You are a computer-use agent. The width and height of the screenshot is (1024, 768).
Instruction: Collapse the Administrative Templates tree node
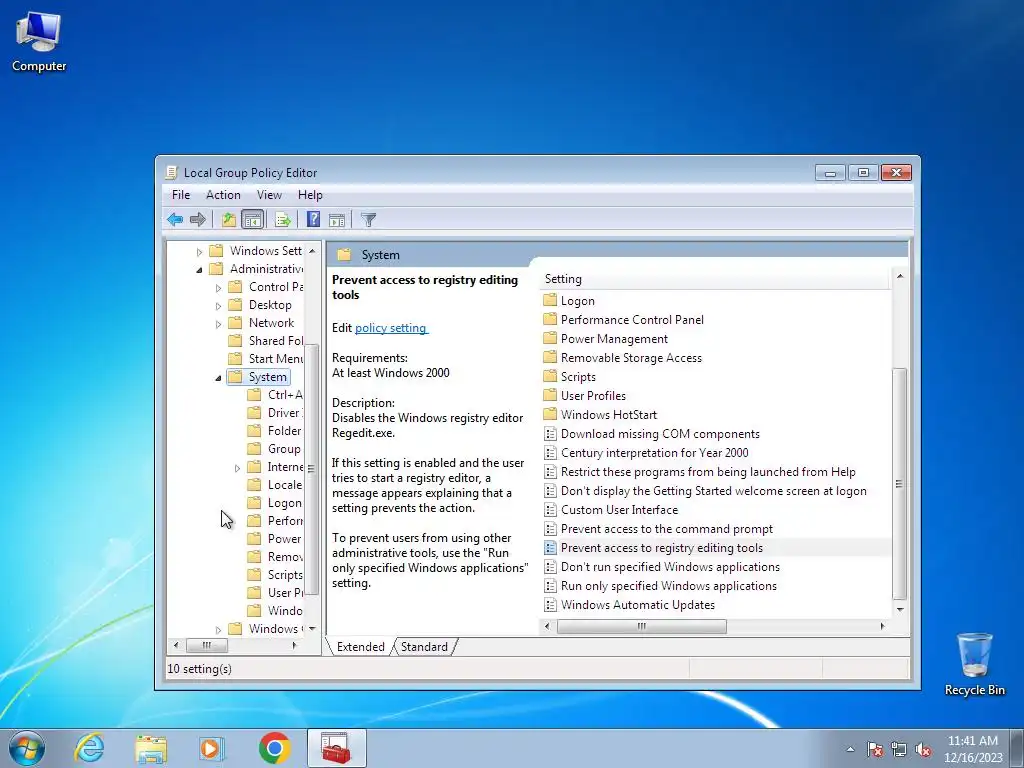pyautogui.click(x=199, y=269)
